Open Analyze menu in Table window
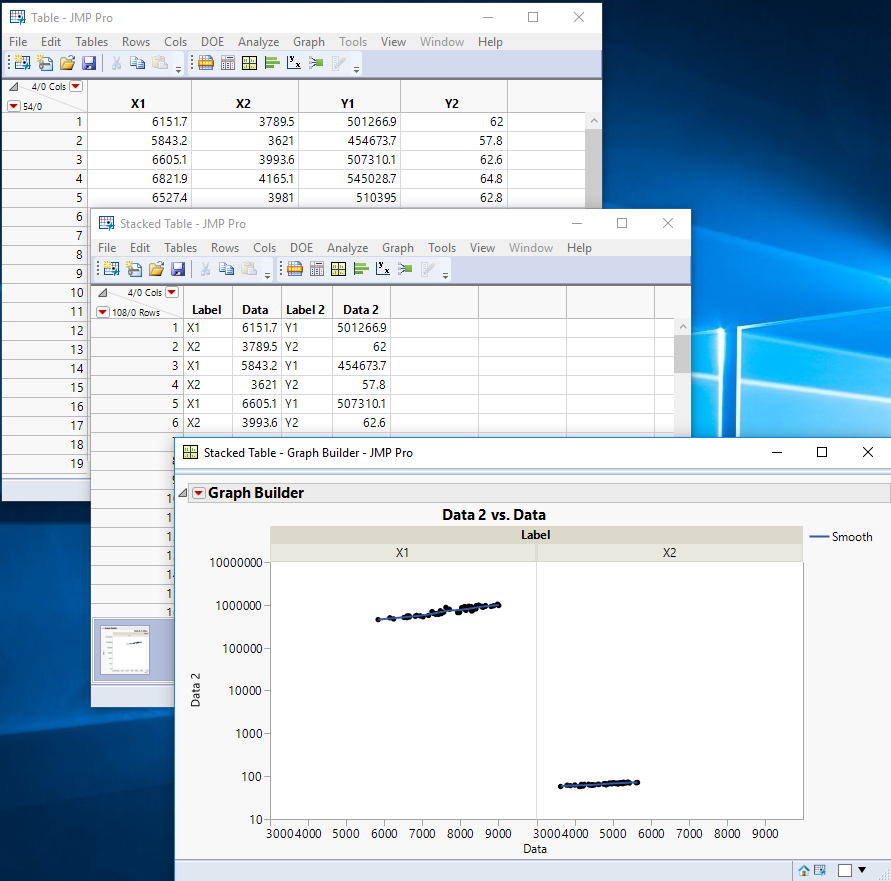 (258, 42)
